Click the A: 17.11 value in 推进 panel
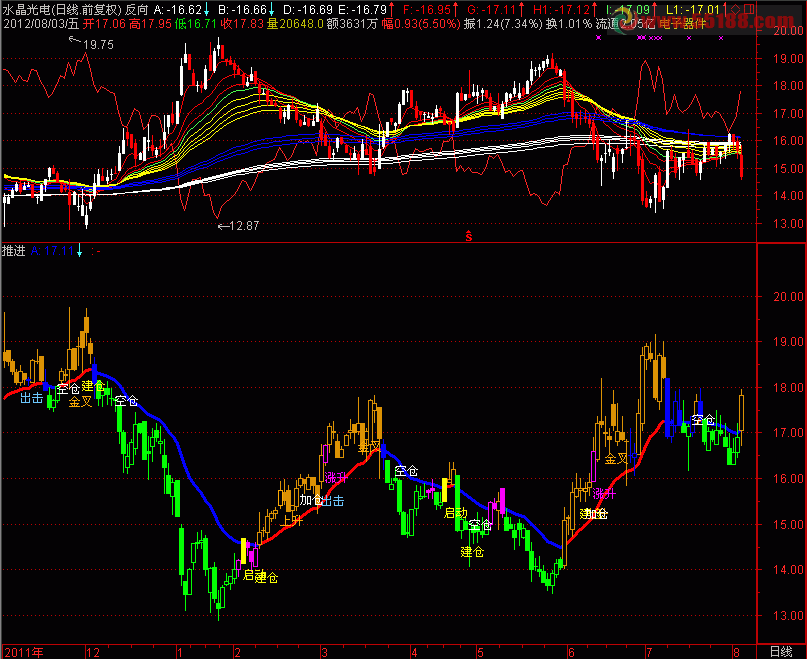Screen dimensions: 807x659 click(x=52, y=251)
